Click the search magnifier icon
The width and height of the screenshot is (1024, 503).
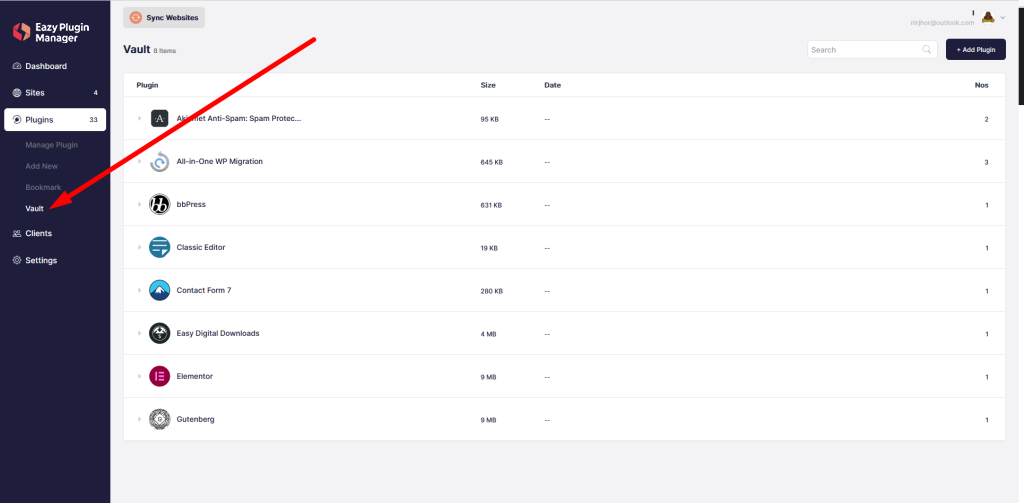point(926,50)
